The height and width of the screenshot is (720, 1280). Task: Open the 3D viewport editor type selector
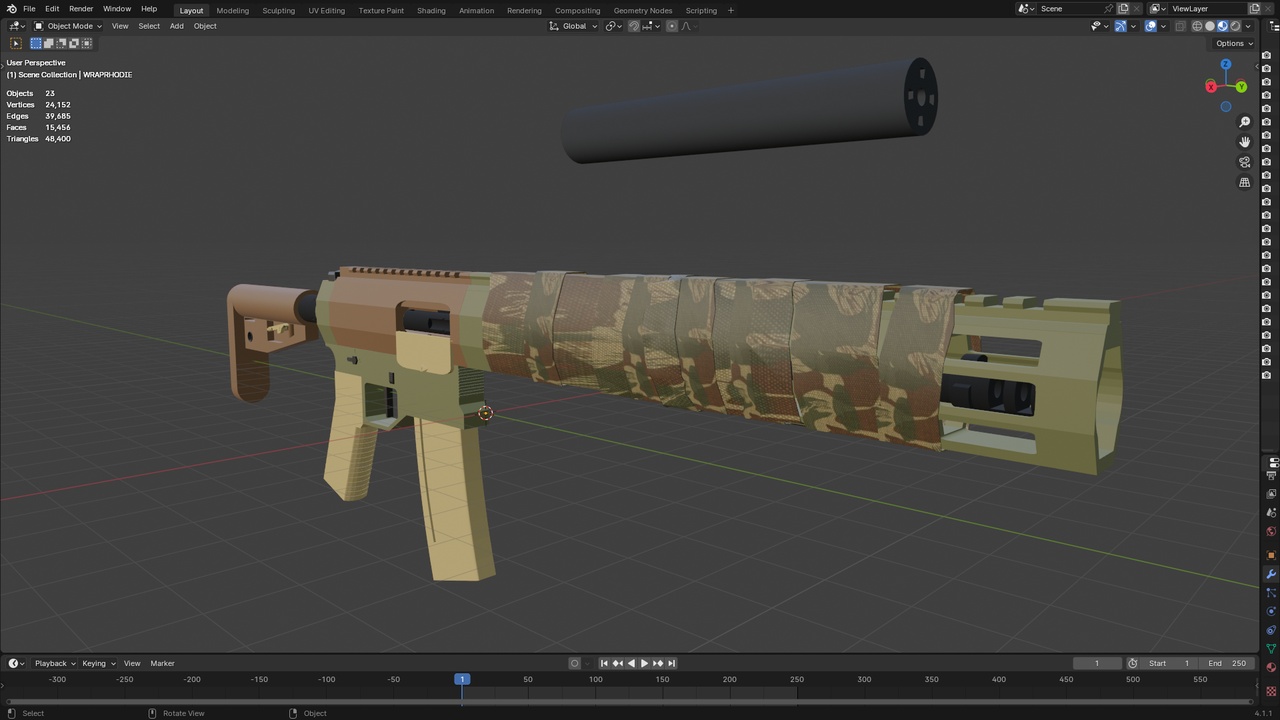pos(17,26)
